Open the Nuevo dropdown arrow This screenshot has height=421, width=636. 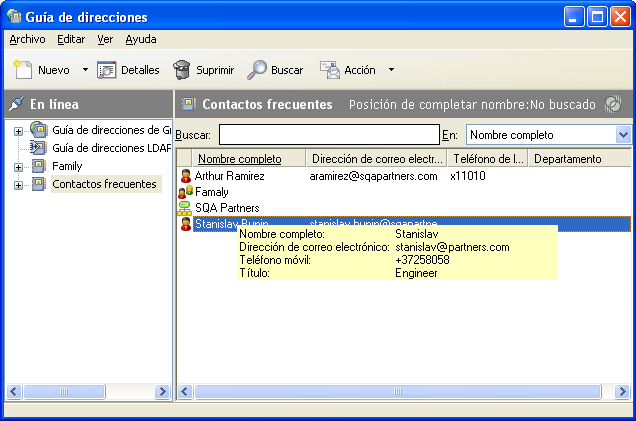[85, 70]
